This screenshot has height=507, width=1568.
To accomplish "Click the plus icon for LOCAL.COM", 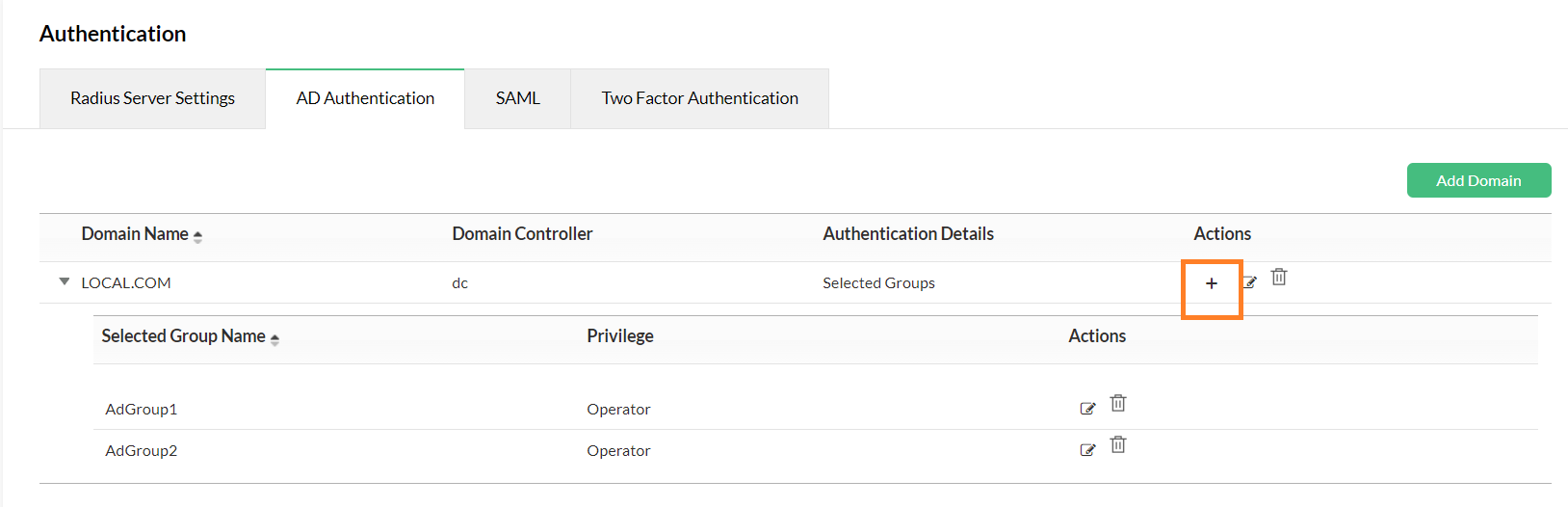I will click(x=1212, y=283).
